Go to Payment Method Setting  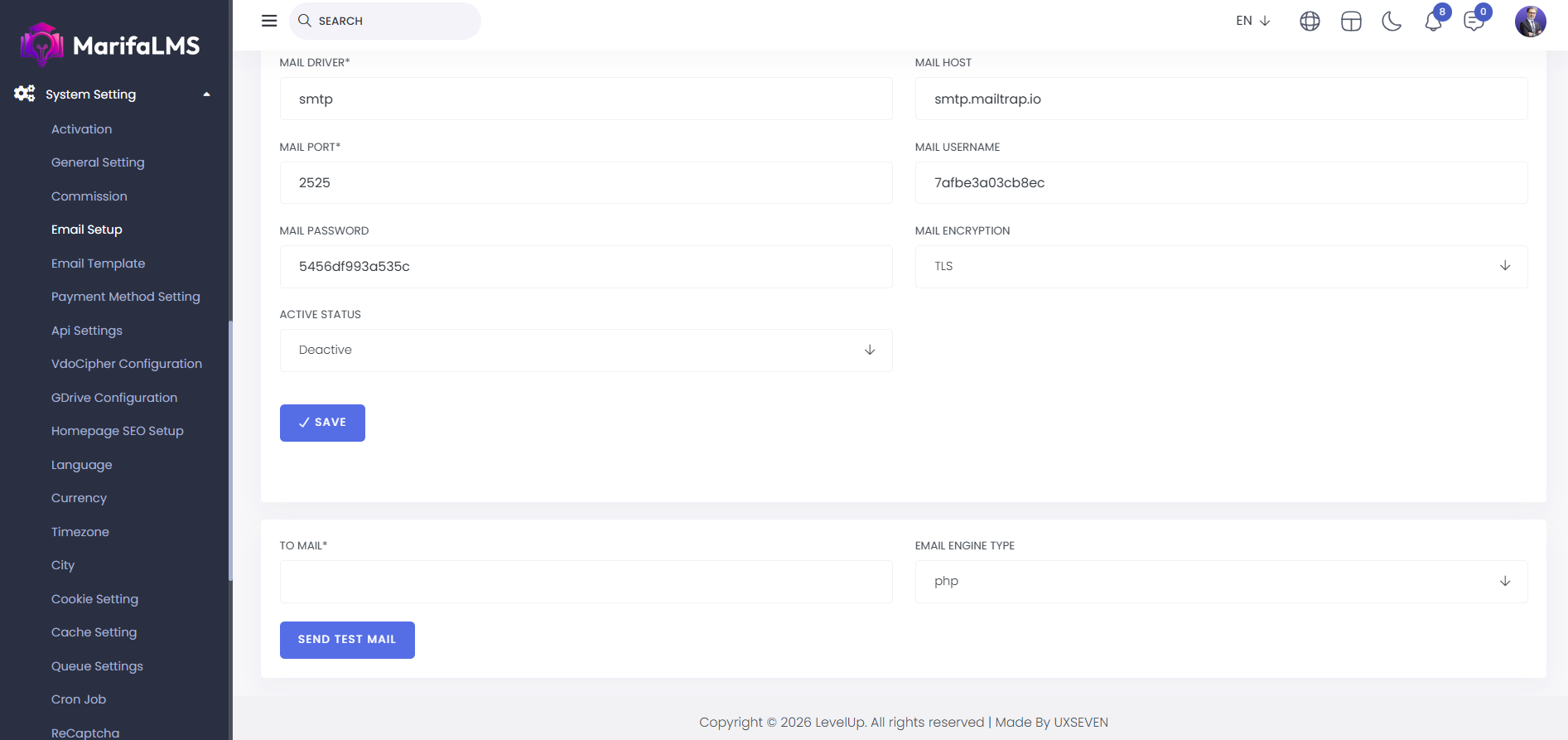click(x=126, y=297)
